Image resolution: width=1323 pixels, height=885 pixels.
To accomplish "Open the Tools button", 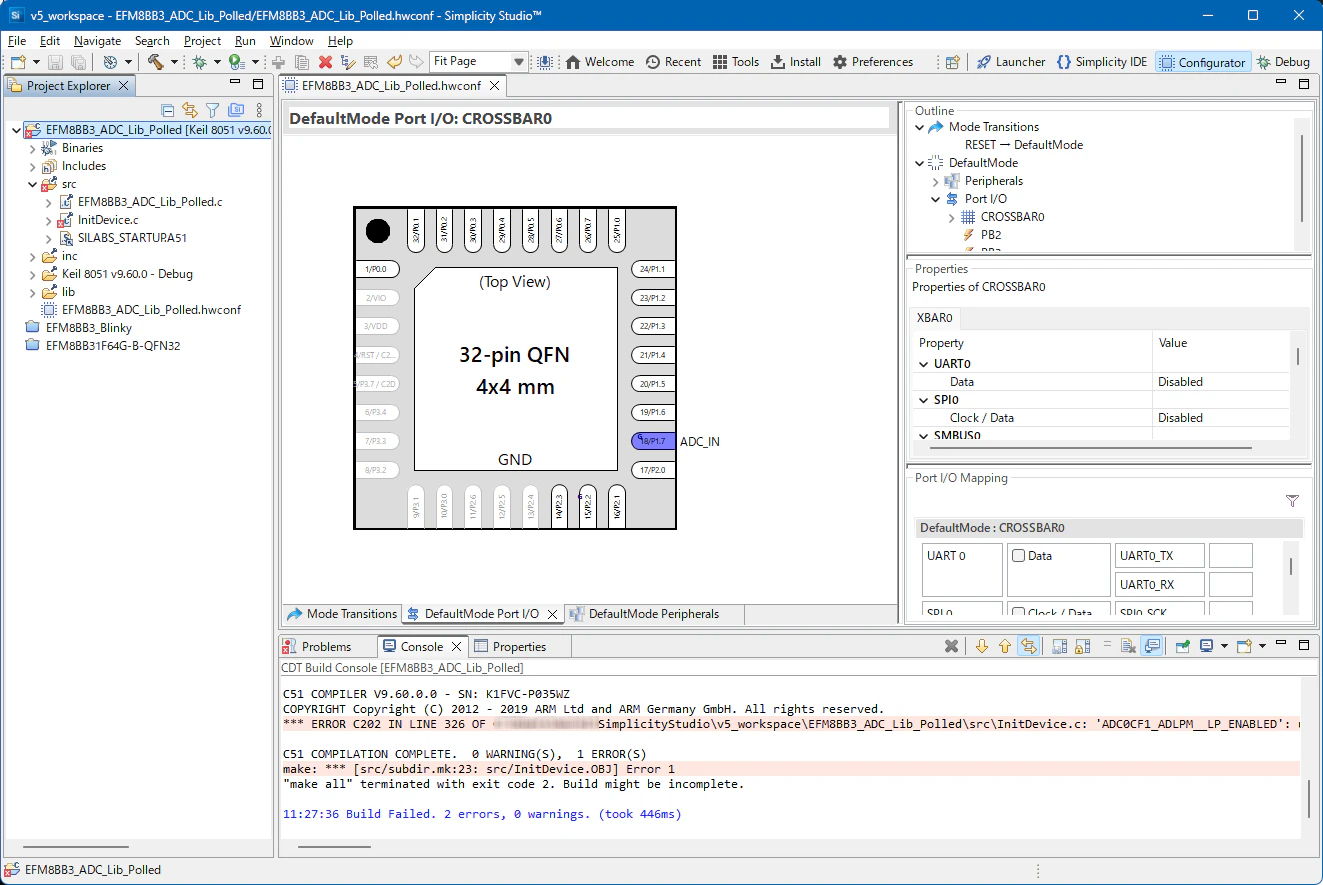I will (x=736, y=62).
